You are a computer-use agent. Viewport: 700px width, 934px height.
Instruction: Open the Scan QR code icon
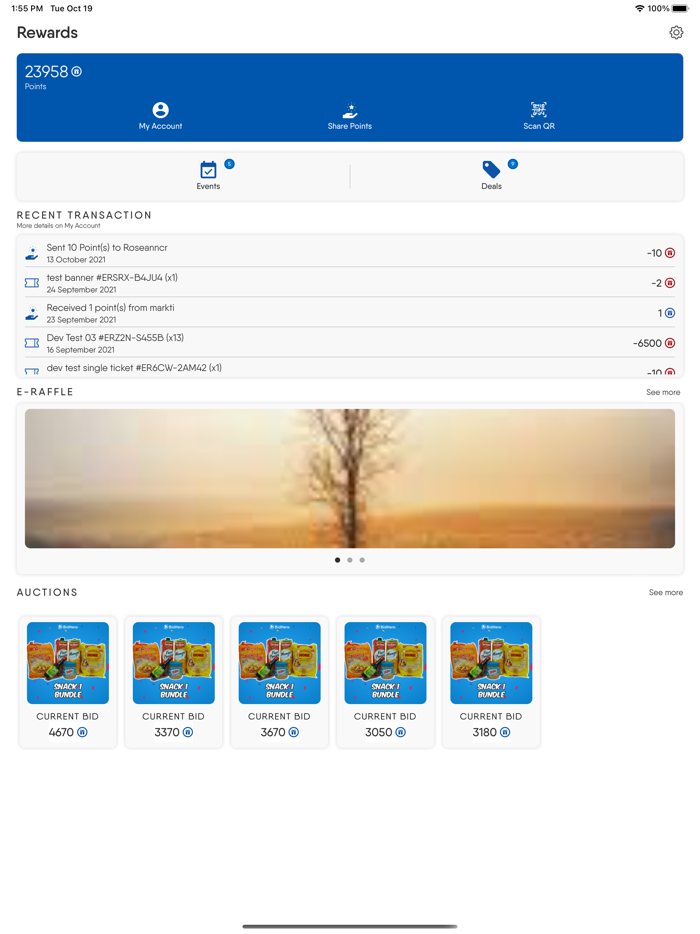539,110
